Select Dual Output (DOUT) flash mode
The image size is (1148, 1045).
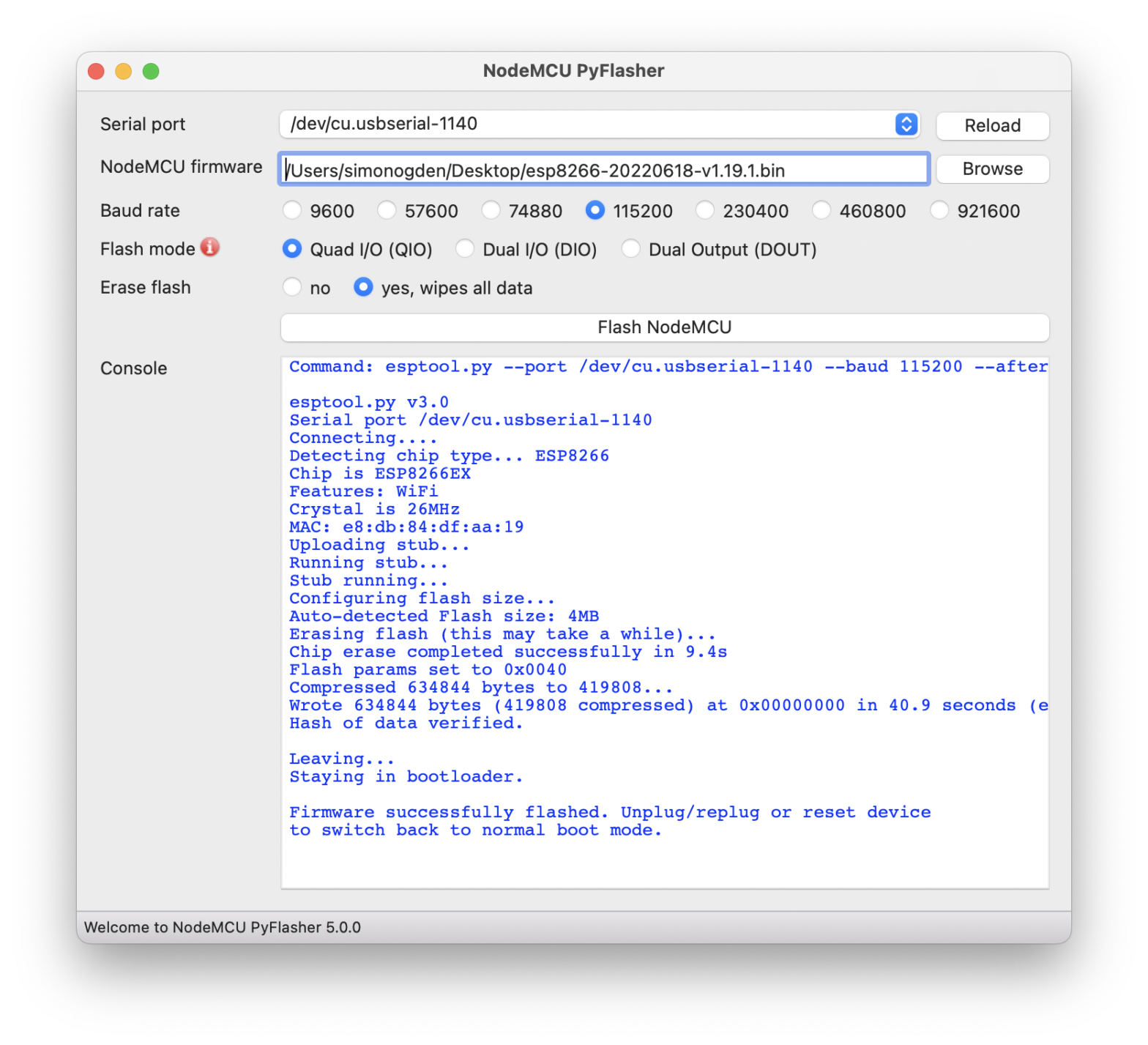coord(630,250)
